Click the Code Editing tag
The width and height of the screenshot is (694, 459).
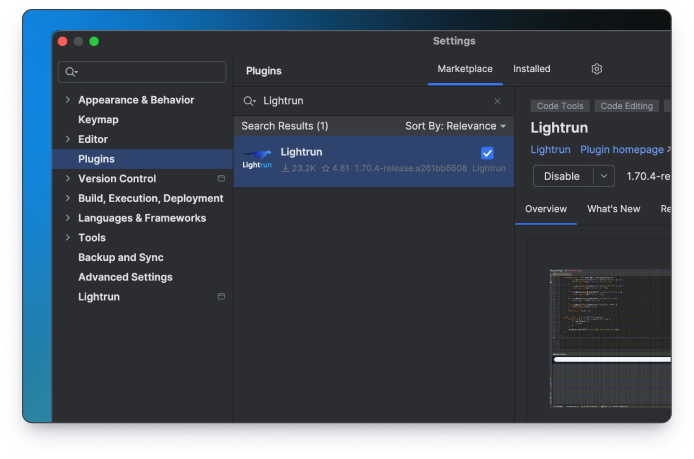coord(626,106)
